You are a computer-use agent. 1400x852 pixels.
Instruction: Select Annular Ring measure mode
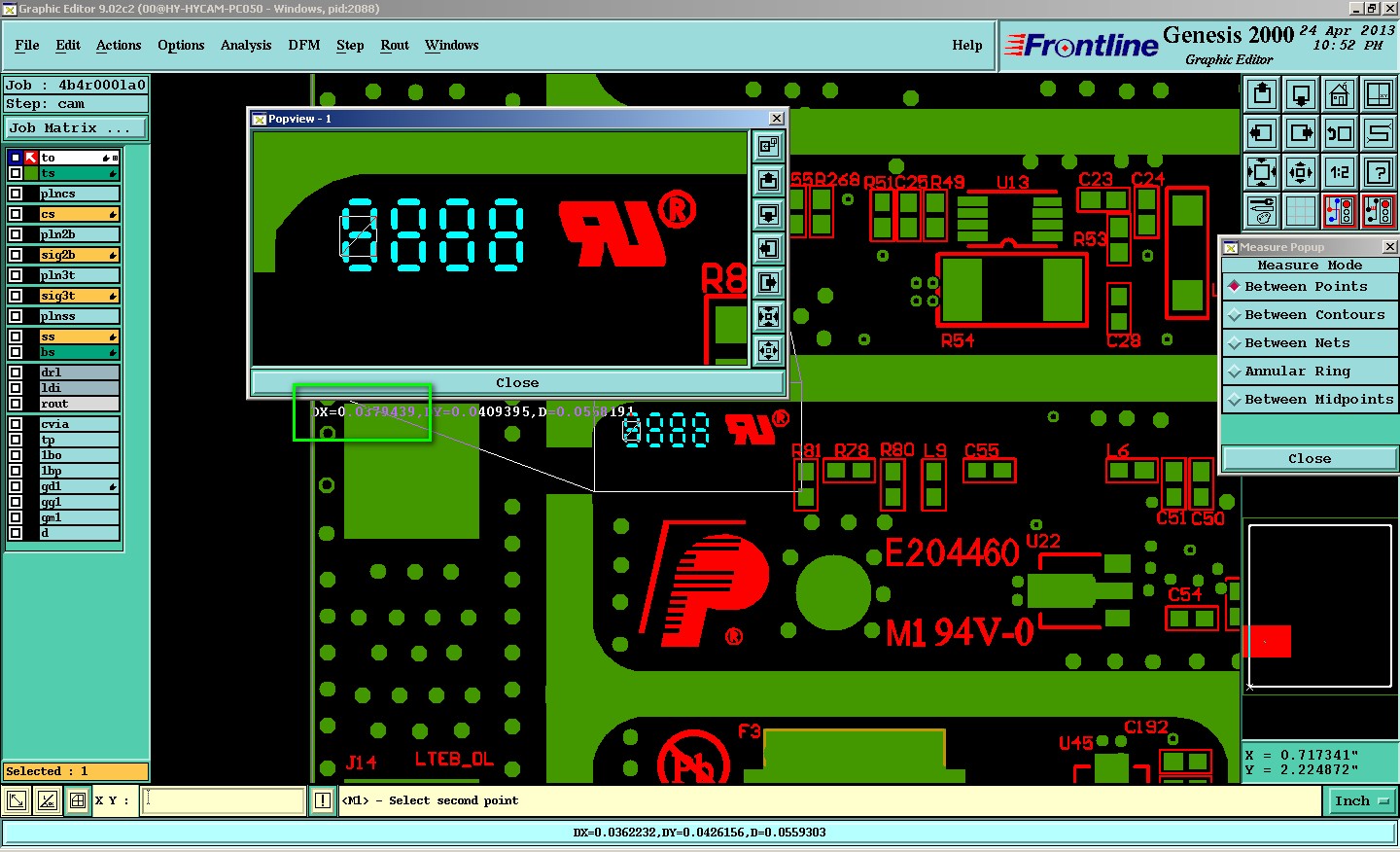pos(1310,372)
